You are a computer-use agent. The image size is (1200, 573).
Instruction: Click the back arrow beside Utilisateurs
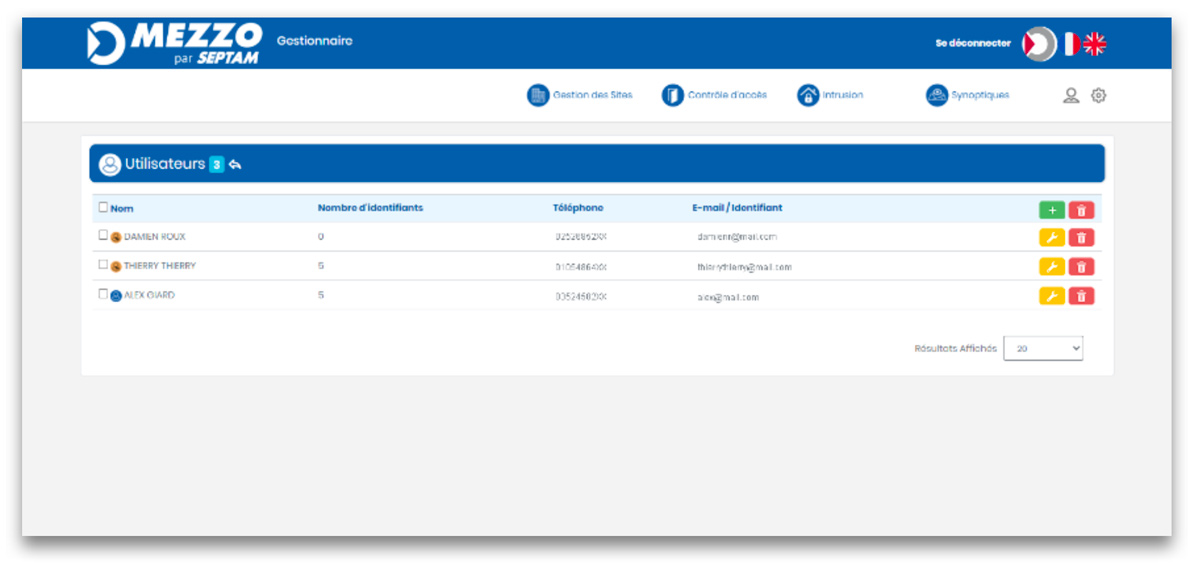[x=235, y=165]
